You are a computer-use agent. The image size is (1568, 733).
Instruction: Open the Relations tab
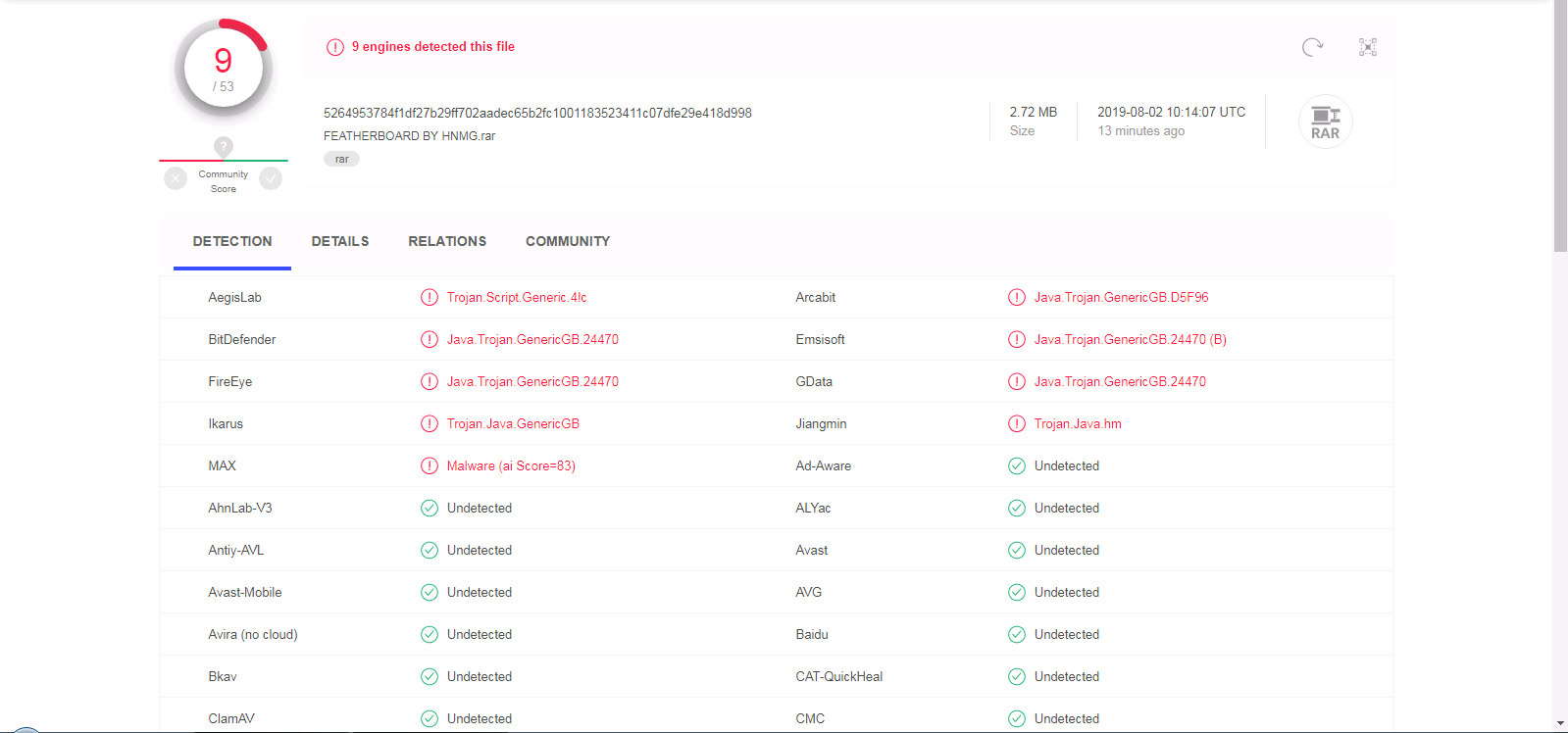click(447, 242)
